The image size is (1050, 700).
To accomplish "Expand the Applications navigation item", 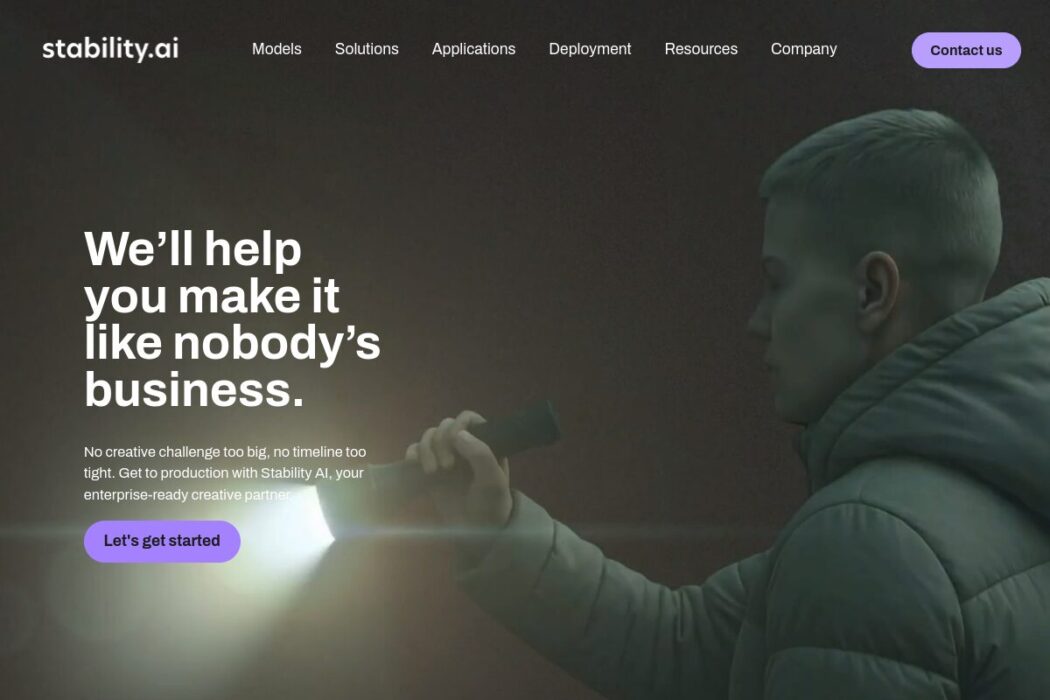I will [473, 50].
